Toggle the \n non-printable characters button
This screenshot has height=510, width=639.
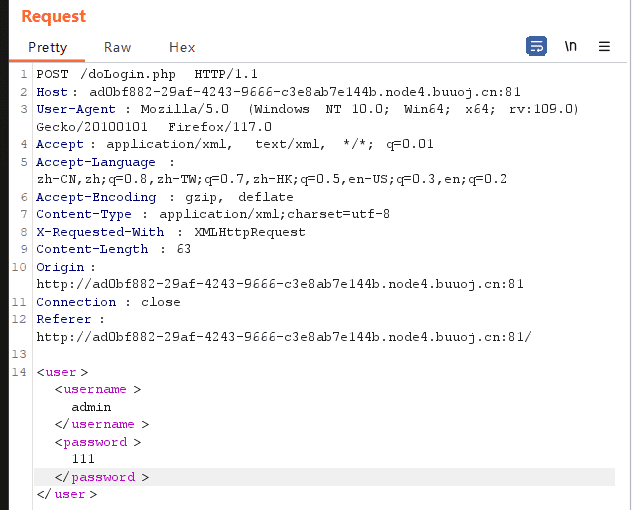[570, 46]
